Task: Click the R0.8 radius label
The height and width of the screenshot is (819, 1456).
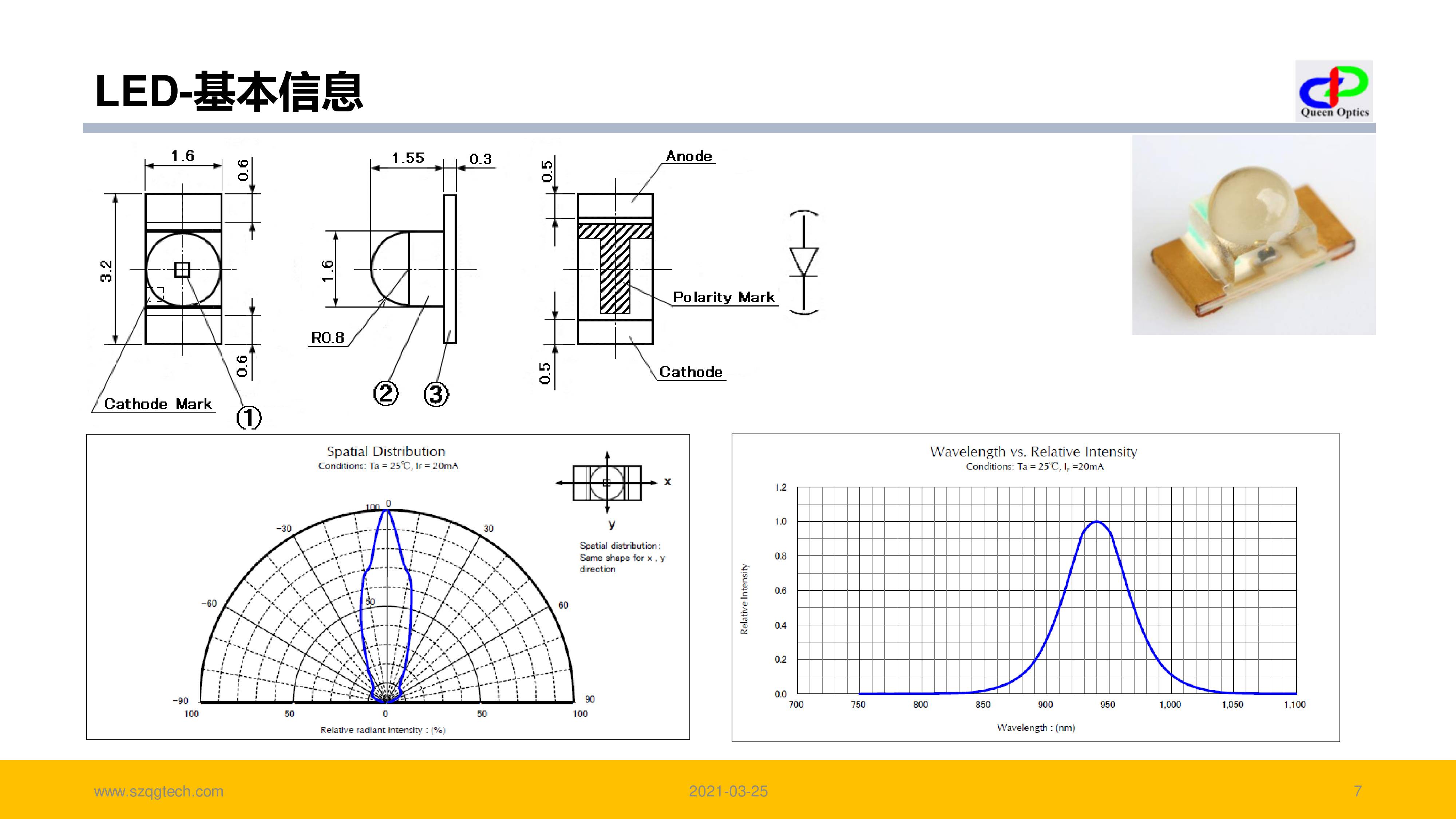Action: [x=328, y=338]
